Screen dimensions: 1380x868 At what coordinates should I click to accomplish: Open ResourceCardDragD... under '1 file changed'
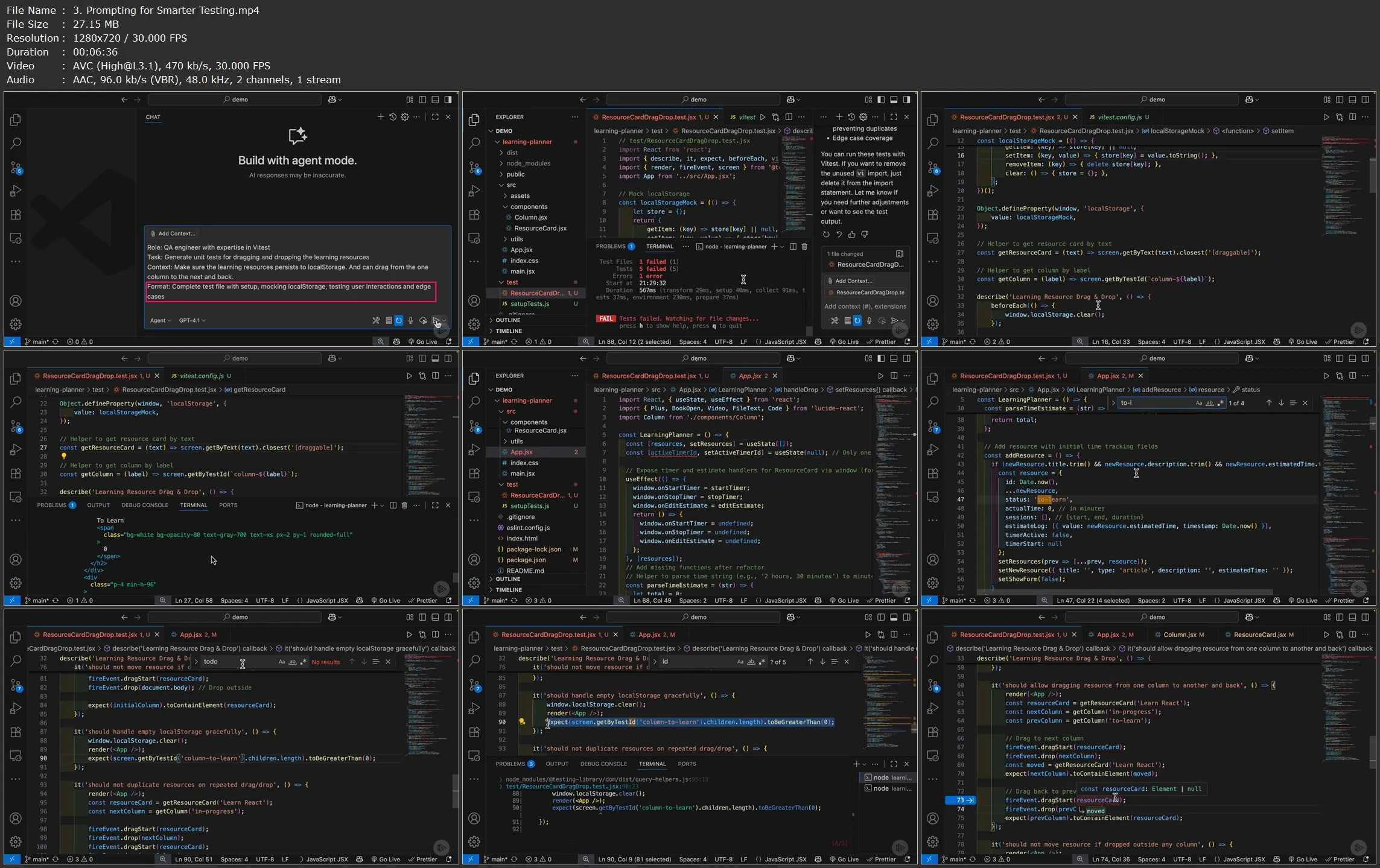(x=870, y=265)
